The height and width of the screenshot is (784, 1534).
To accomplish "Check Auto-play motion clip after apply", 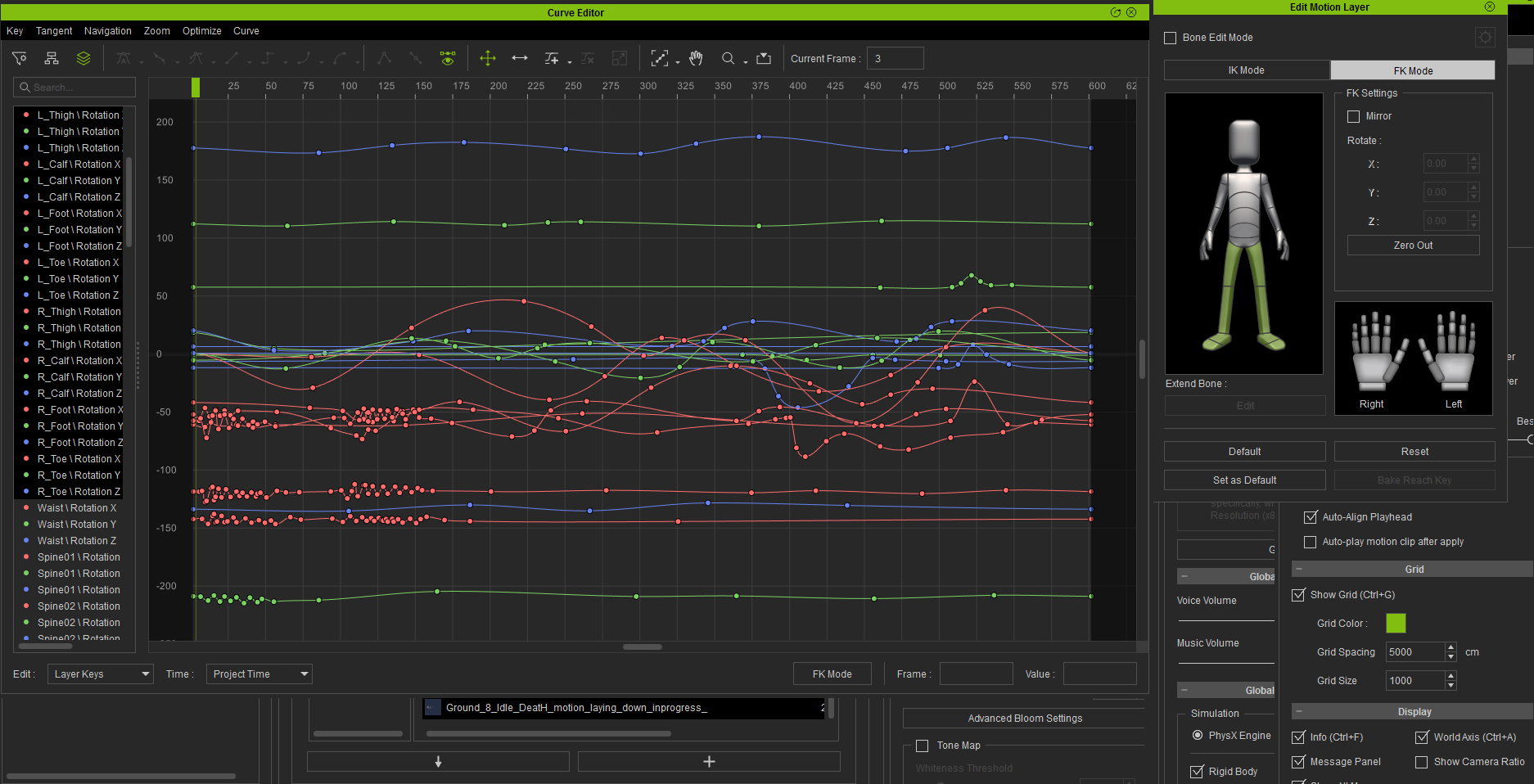I will [1311, 542].
